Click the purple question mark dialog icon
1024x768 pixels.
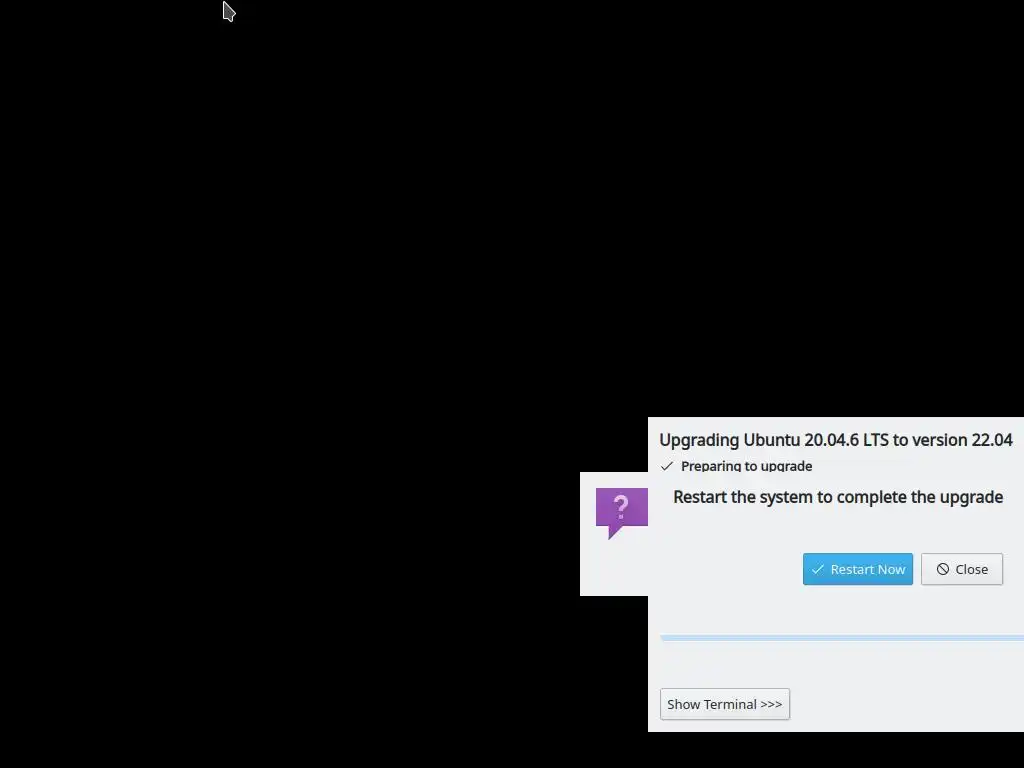[x=621, y=513]
